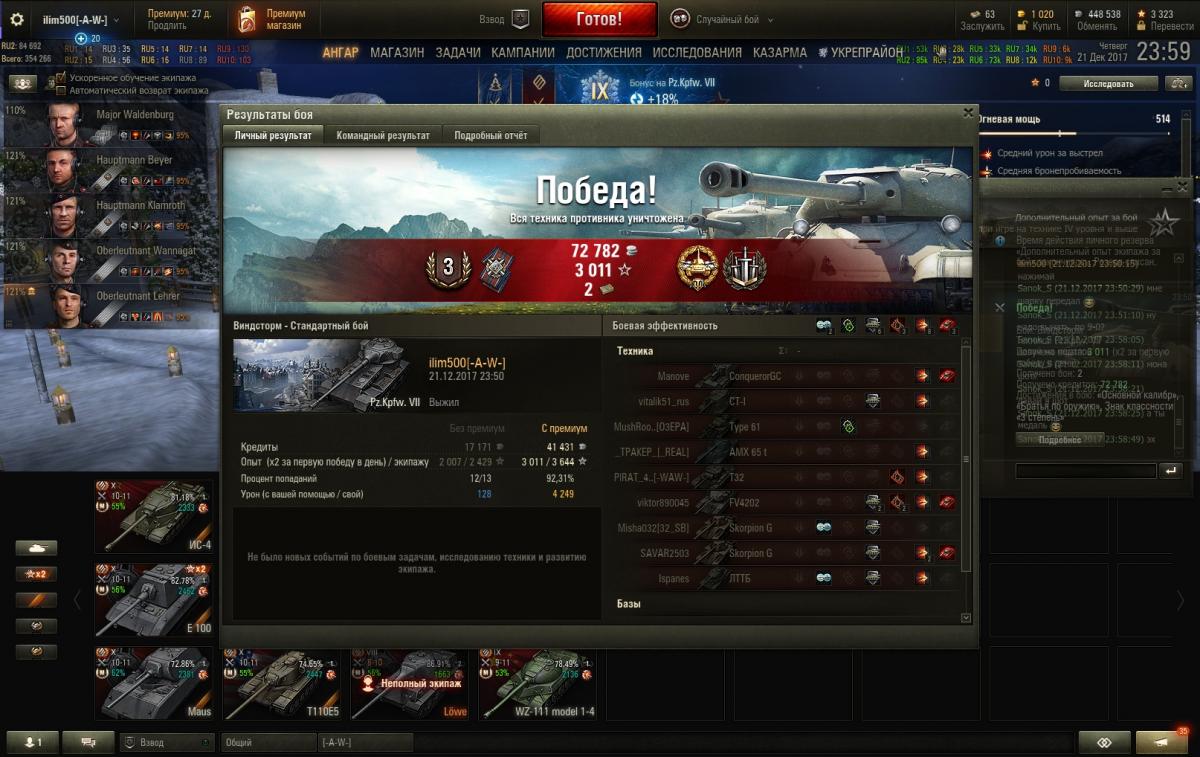The image size is (1200, 757).
Task: Click the red Готов! button
Action: pos(600,19)
